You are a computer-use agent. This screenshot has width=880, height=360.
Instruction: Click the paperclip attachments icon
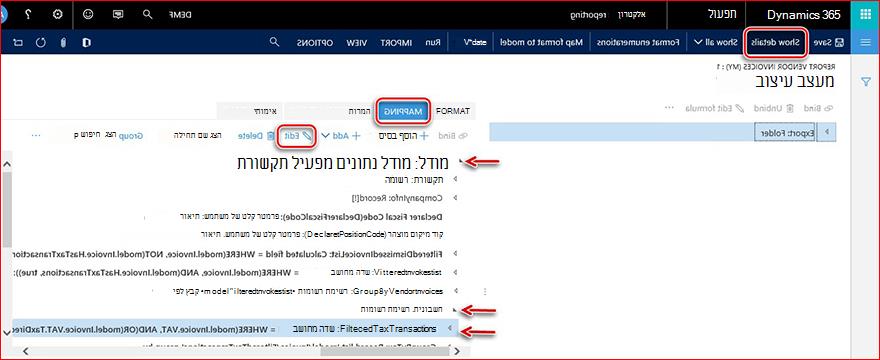tap(63, 42)
